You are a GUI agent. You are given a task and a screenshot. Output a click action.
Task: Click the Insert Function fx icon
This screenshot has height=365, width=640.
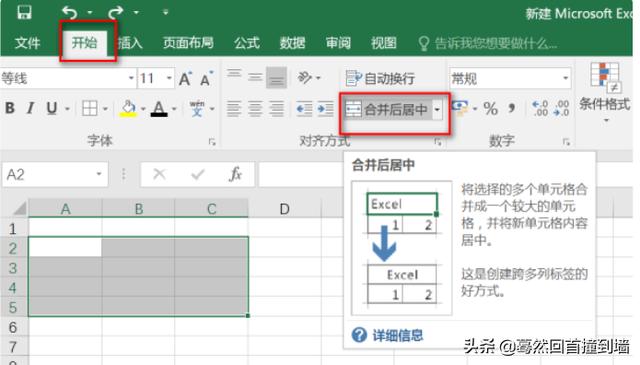click(236, 174)
